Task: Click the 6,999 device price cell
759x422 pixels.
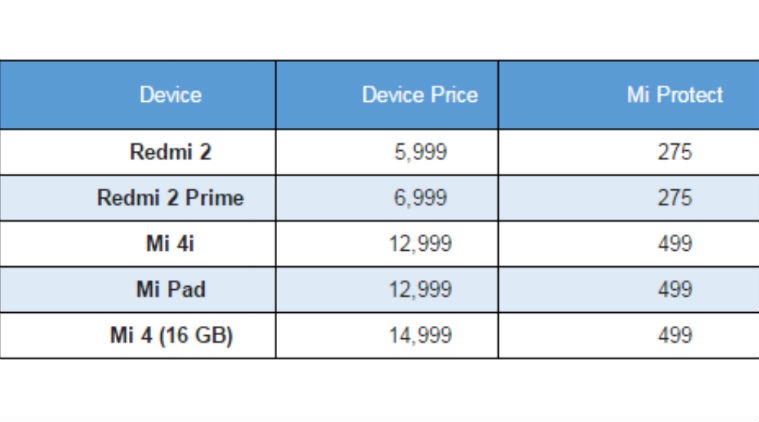Action: tap(420, 198)
